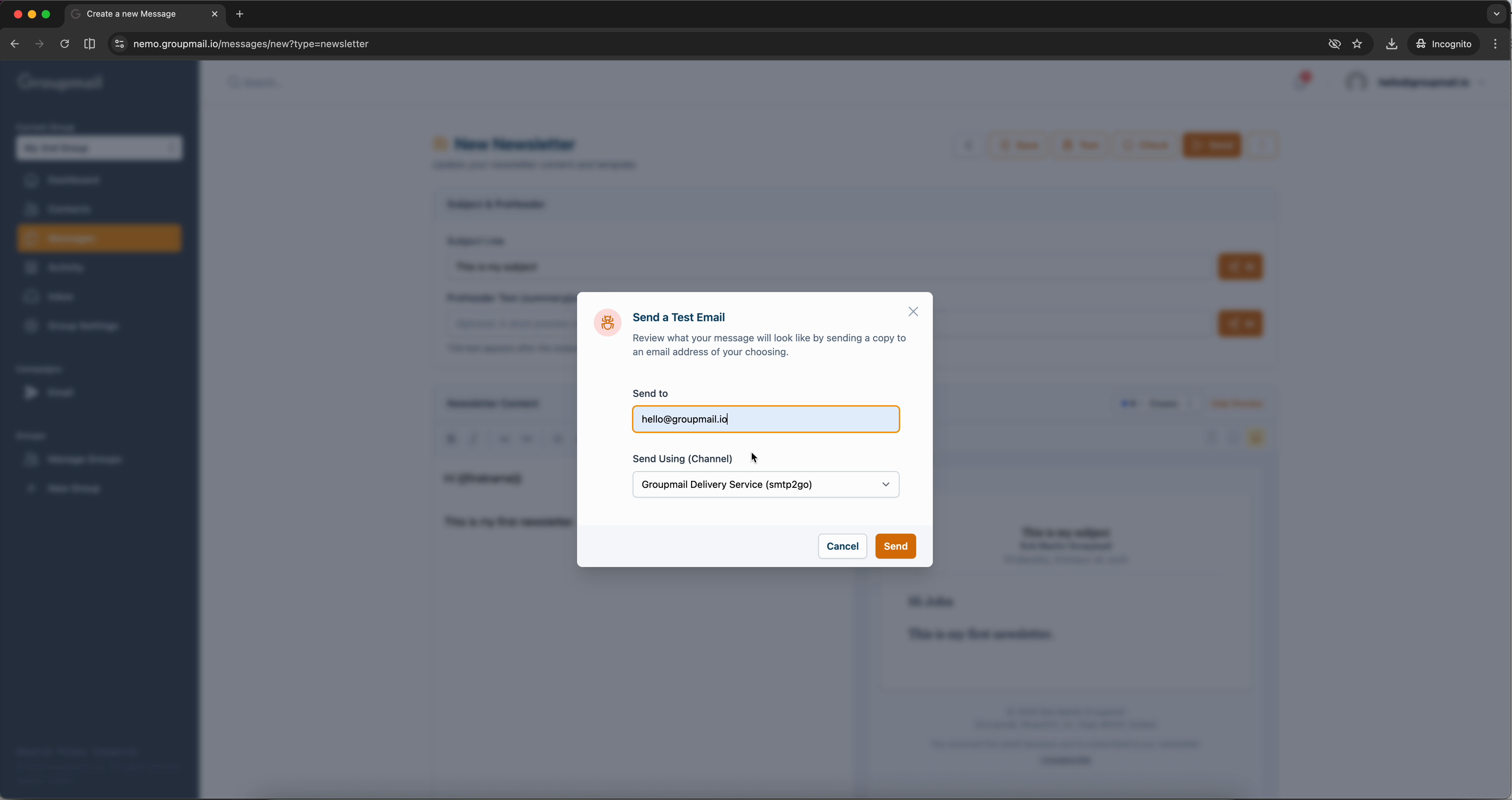Expand the tab search dropdown arrow

pyautogui.click(x=1496, y=14)
